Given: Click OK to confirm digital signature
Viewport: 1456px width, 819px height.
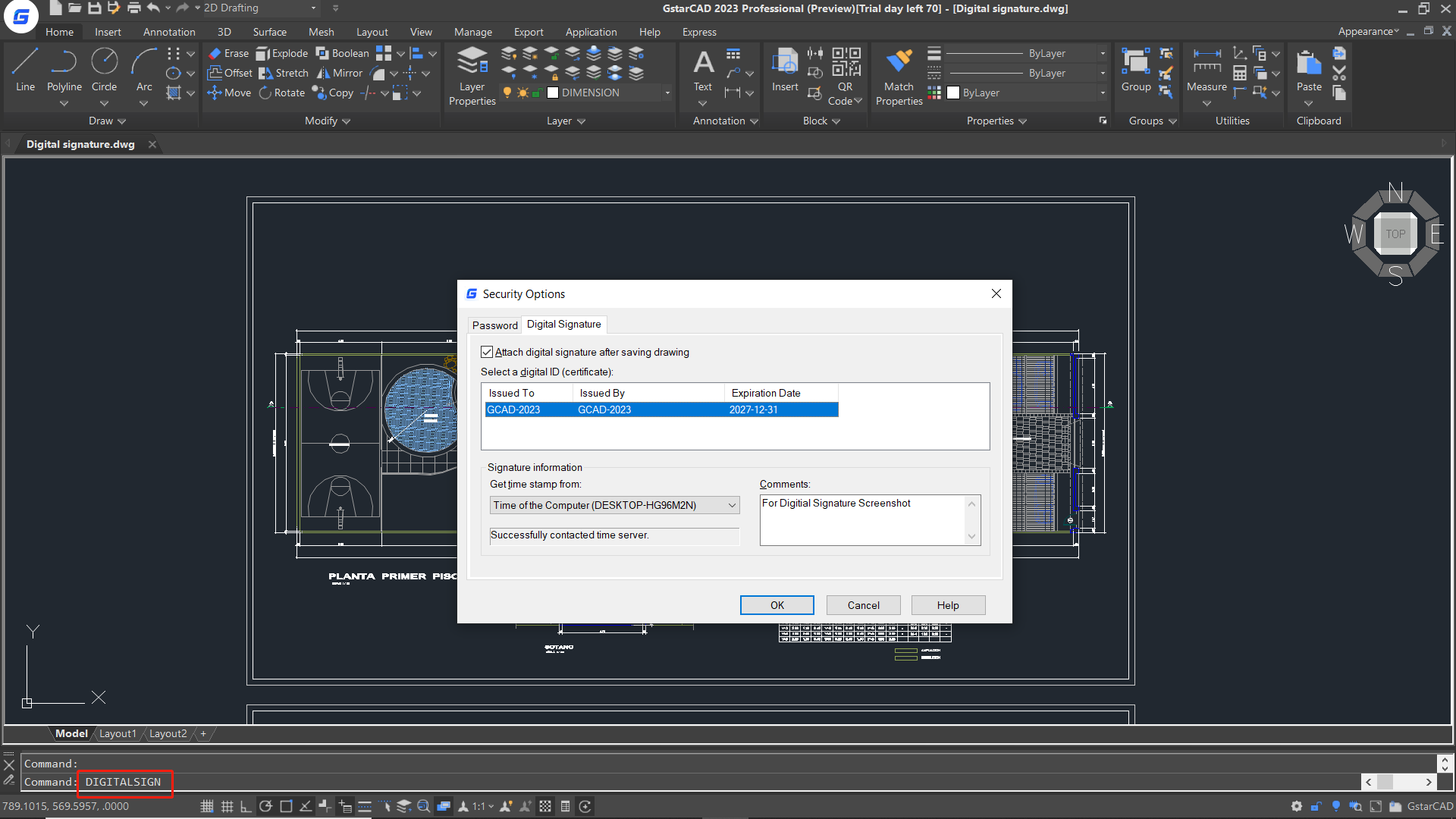Looking at the screenshot, I should [x=777, y=604].
